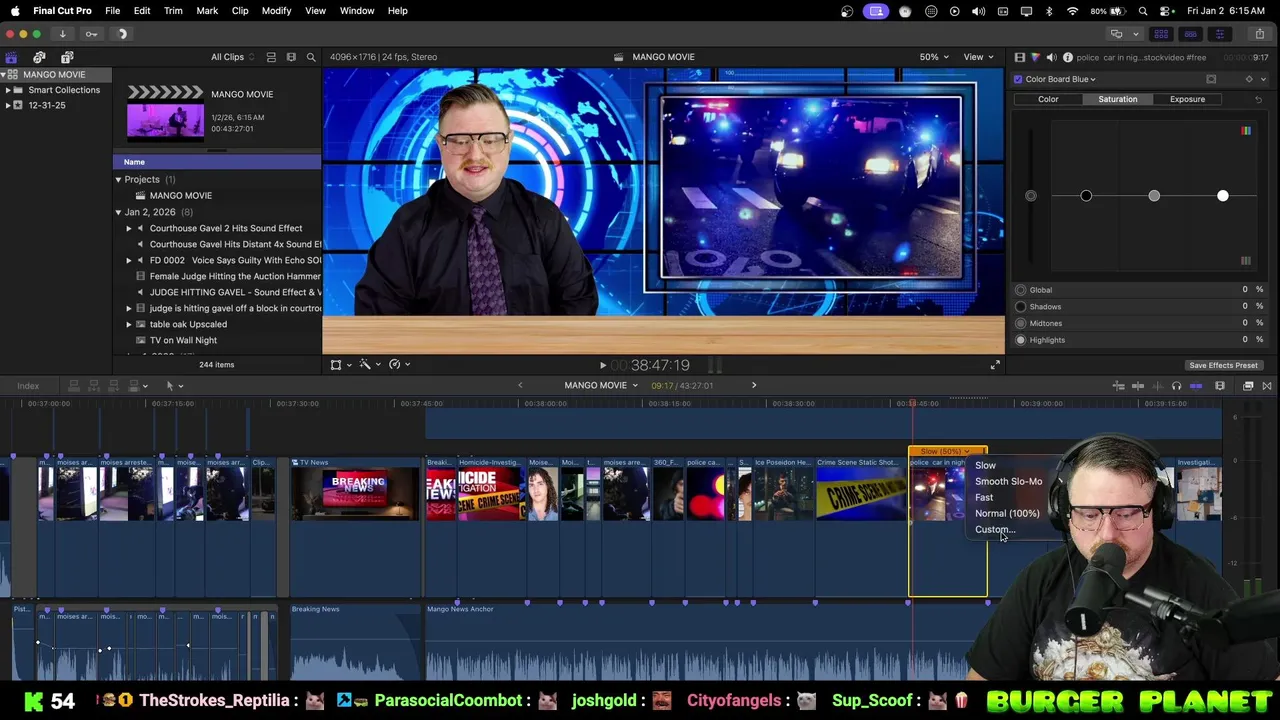Click the color mask icon in inspector
Viewport: 1280px width, 720px height.
tap(1211, 79)
